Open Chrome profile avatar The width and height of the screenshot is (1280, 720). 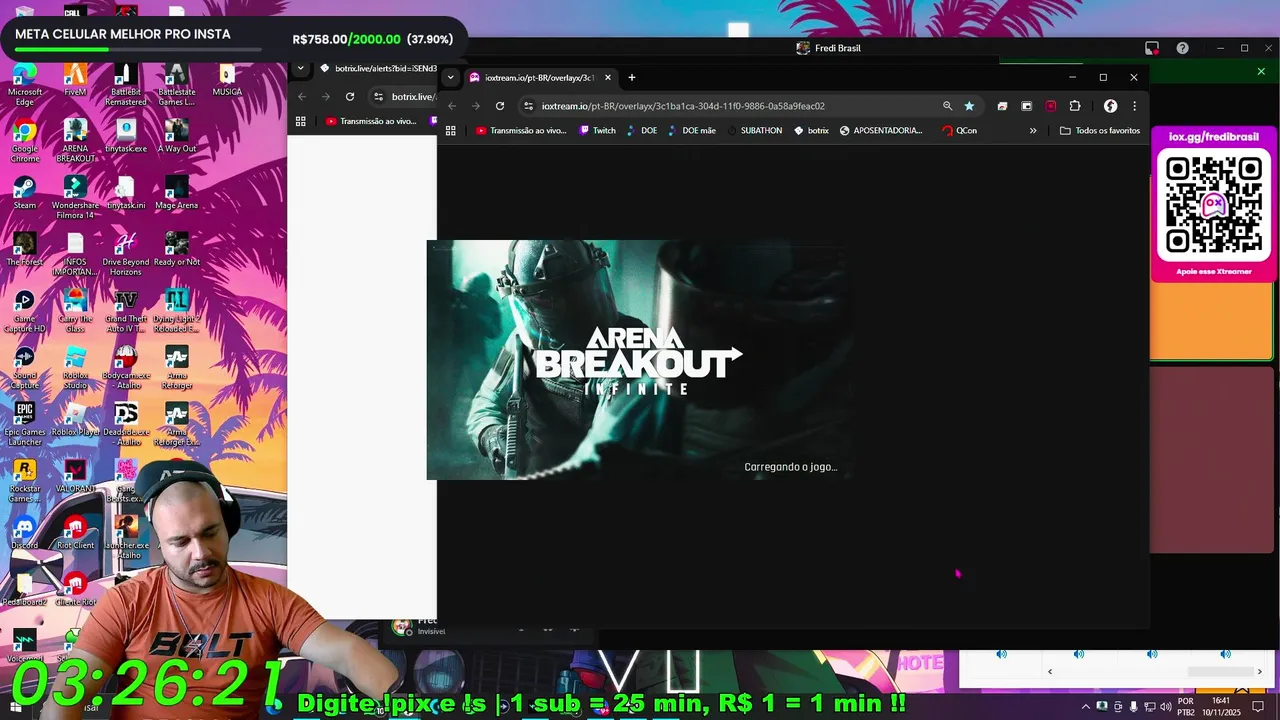coord(1110,106)
